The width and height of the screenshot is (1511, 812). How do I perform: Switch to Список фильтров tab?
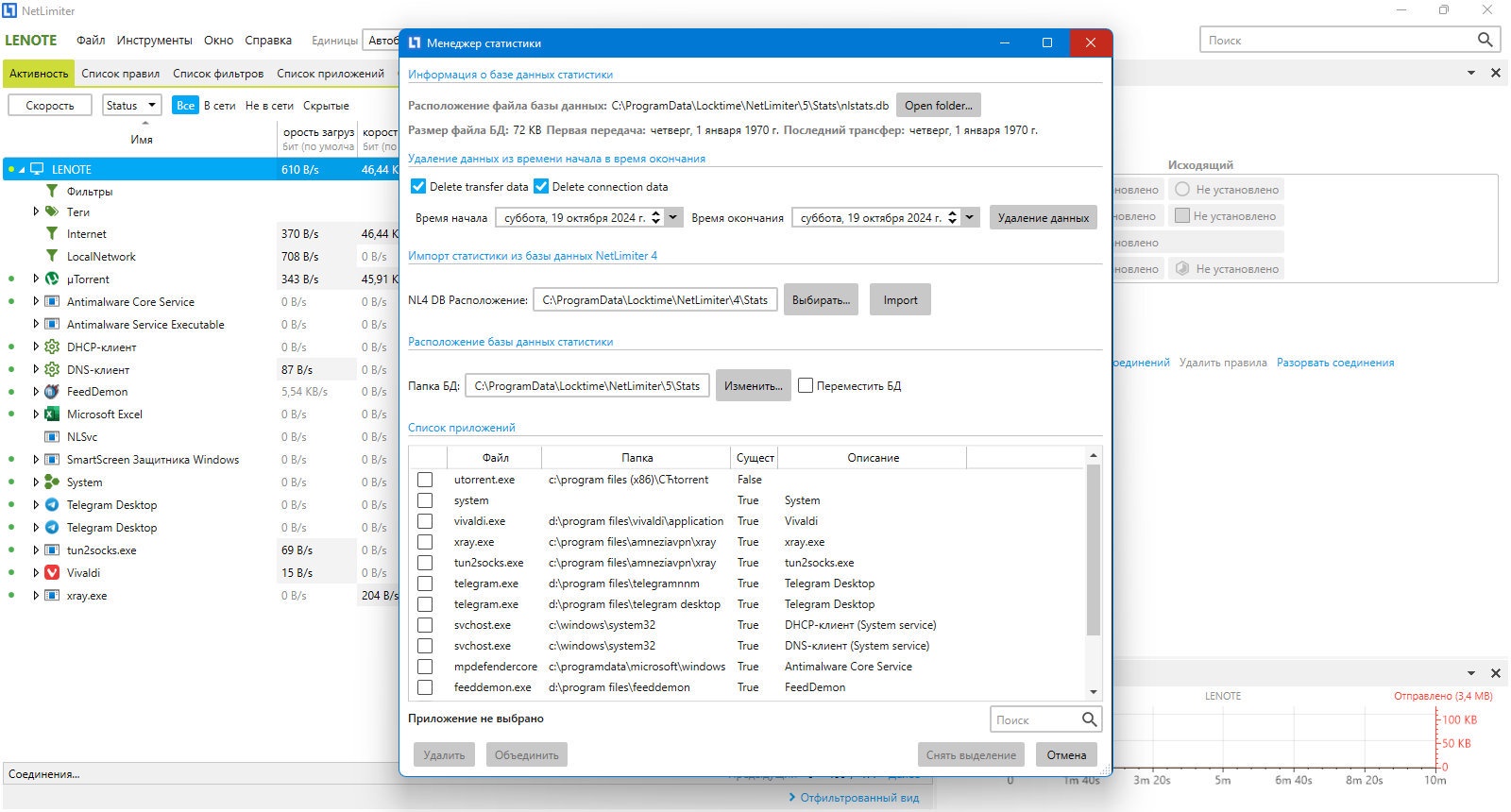pyautogui.click(x=218, y=74)
